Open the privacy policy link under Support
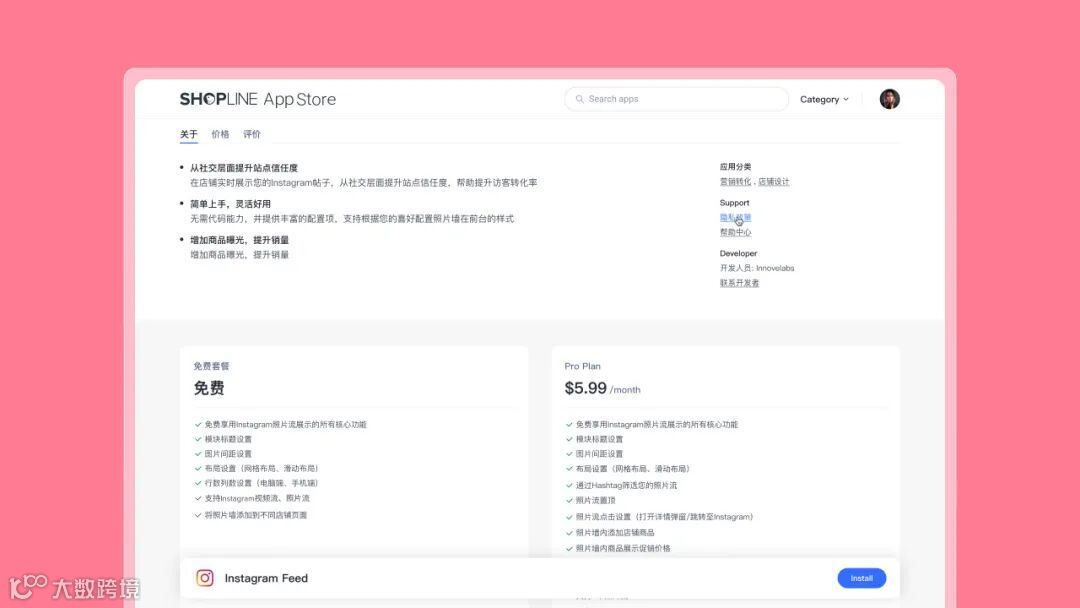The width and height of the screenshot is (1080, 608). click(x=735, y=218)
